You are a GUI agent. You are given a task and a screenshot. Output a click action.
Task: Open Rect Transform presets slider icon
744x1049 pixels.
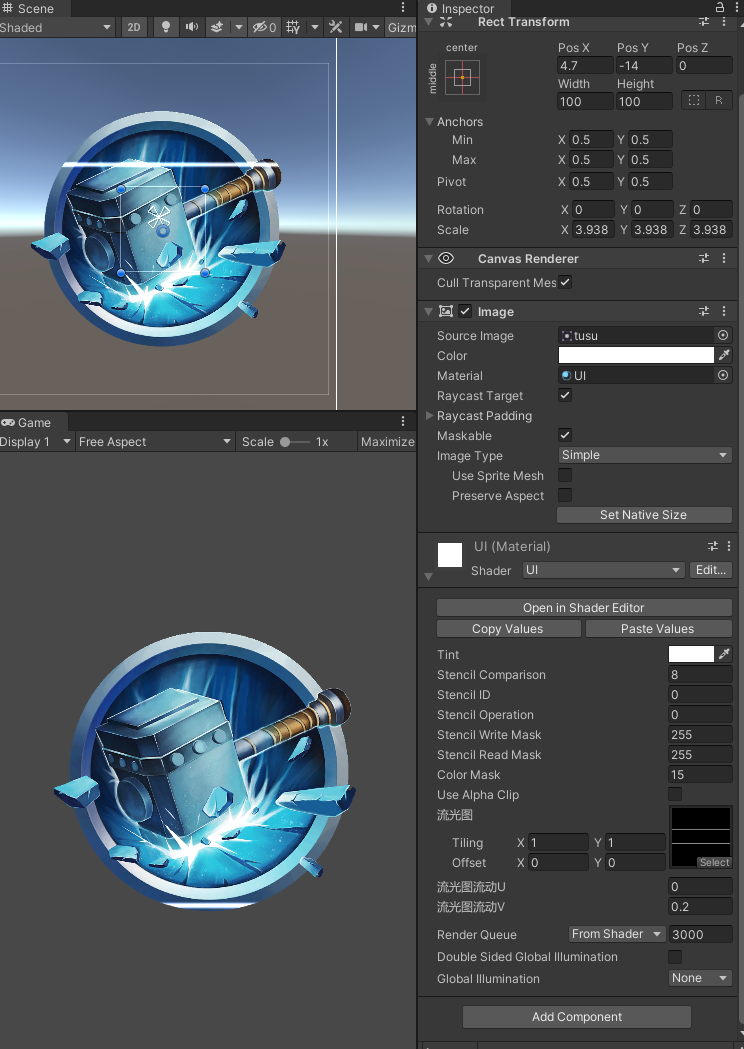[704, 22]
